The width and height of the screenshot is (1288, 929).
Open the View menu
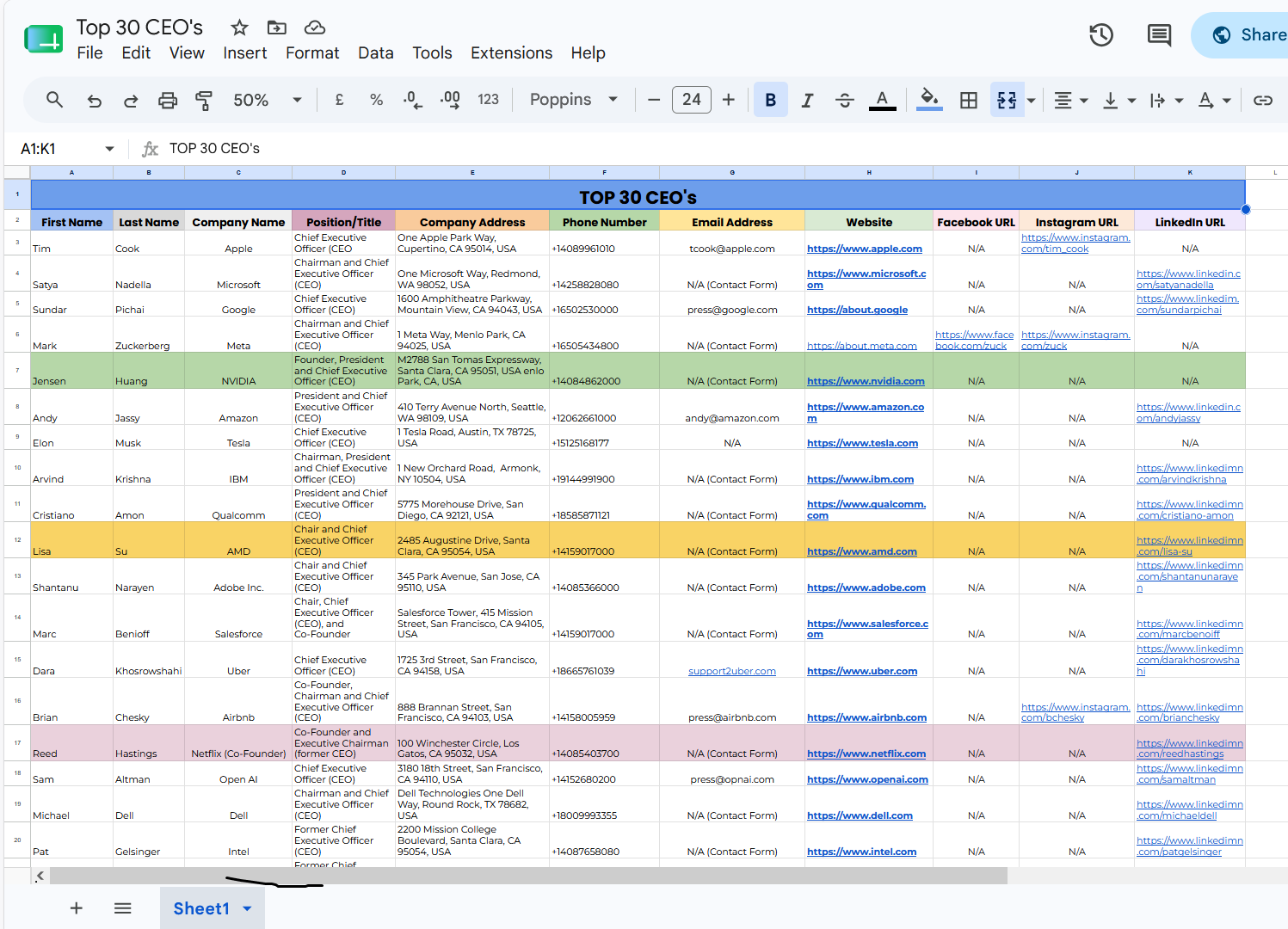coord(187,53)
